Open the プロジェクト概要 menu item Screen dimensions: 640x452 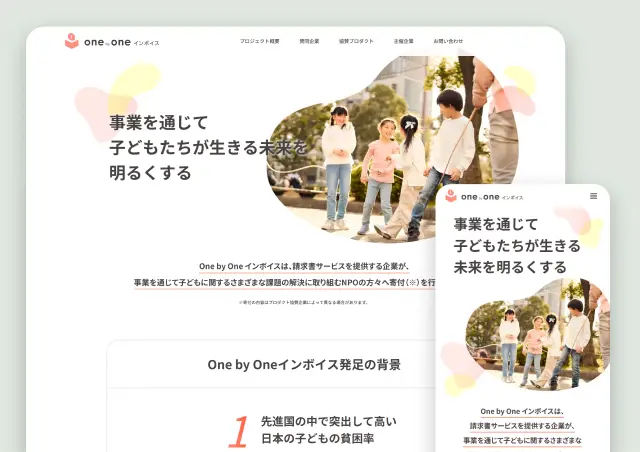259,41
